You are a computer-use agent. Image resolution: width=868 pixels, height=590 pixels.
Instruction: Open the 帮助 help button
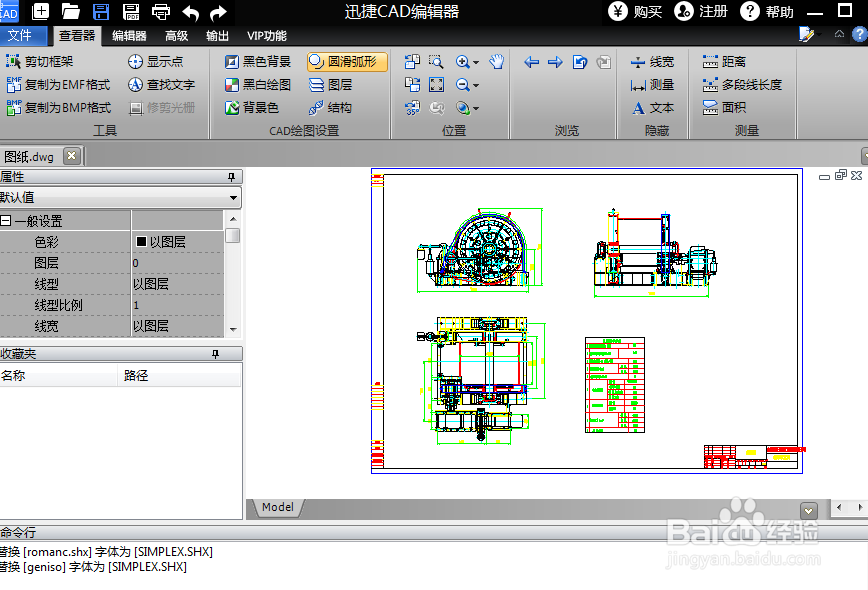click(x=767, y=11)
